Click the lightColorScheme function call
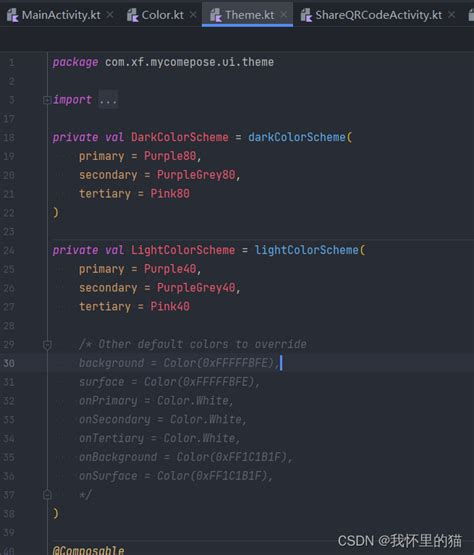Image resolution: width=474 pixels, height=555 pixels. tap(307, 250)
